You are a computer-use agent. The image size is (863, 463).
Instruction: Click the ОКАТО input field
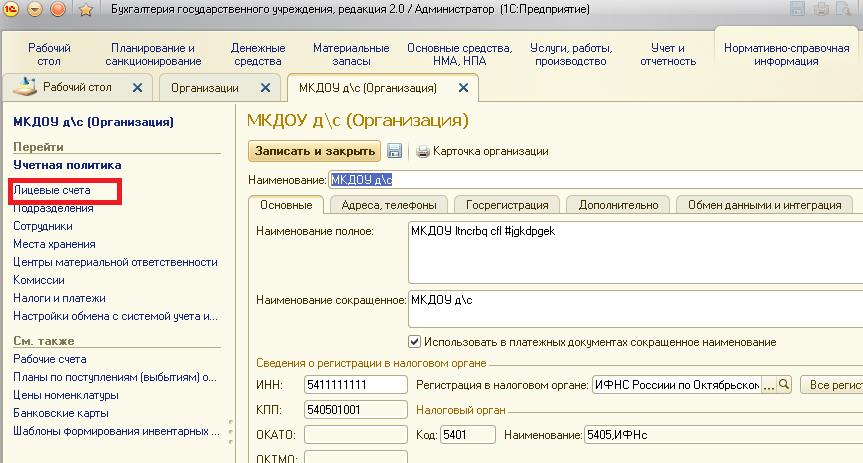click(x=356, y=434)
